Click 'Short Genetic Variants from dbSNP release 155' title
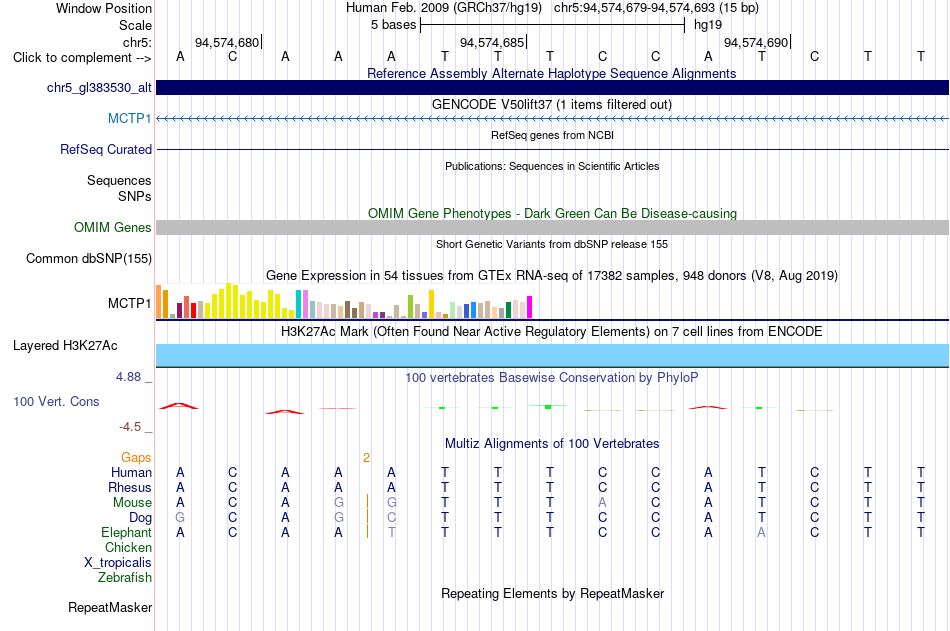The width and height of the screenshot is (950, 631). point(552,244)
